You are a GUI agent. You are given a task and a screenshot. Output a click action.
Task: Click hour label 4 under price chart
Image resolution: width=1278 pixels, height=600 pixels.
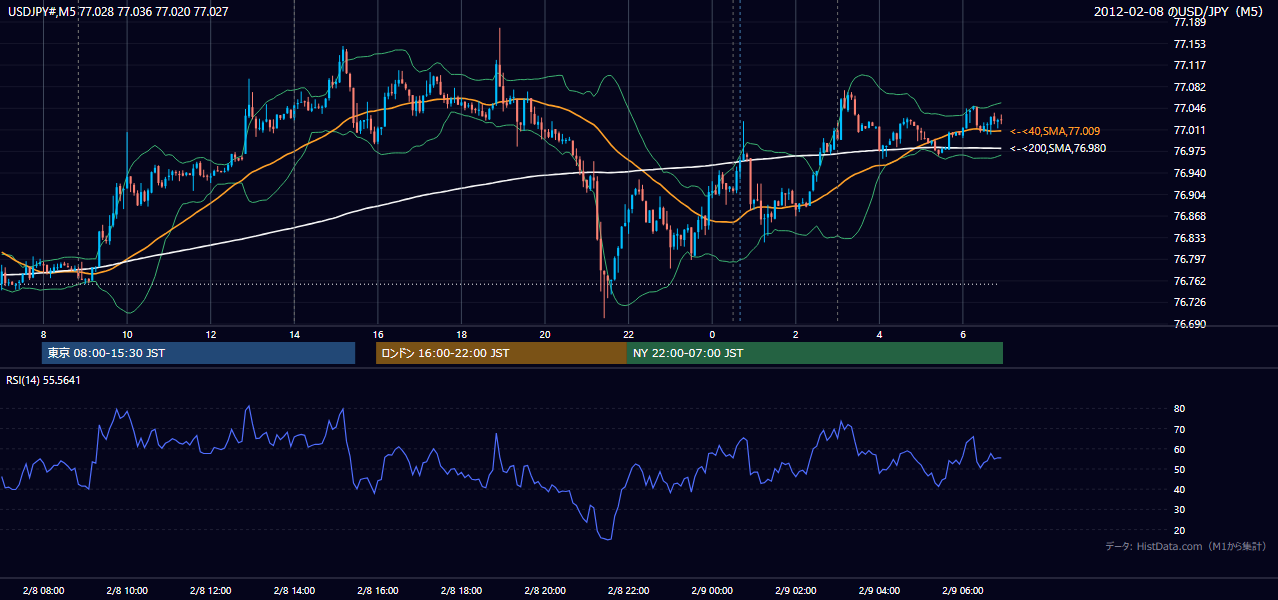(x=879, y=334)
